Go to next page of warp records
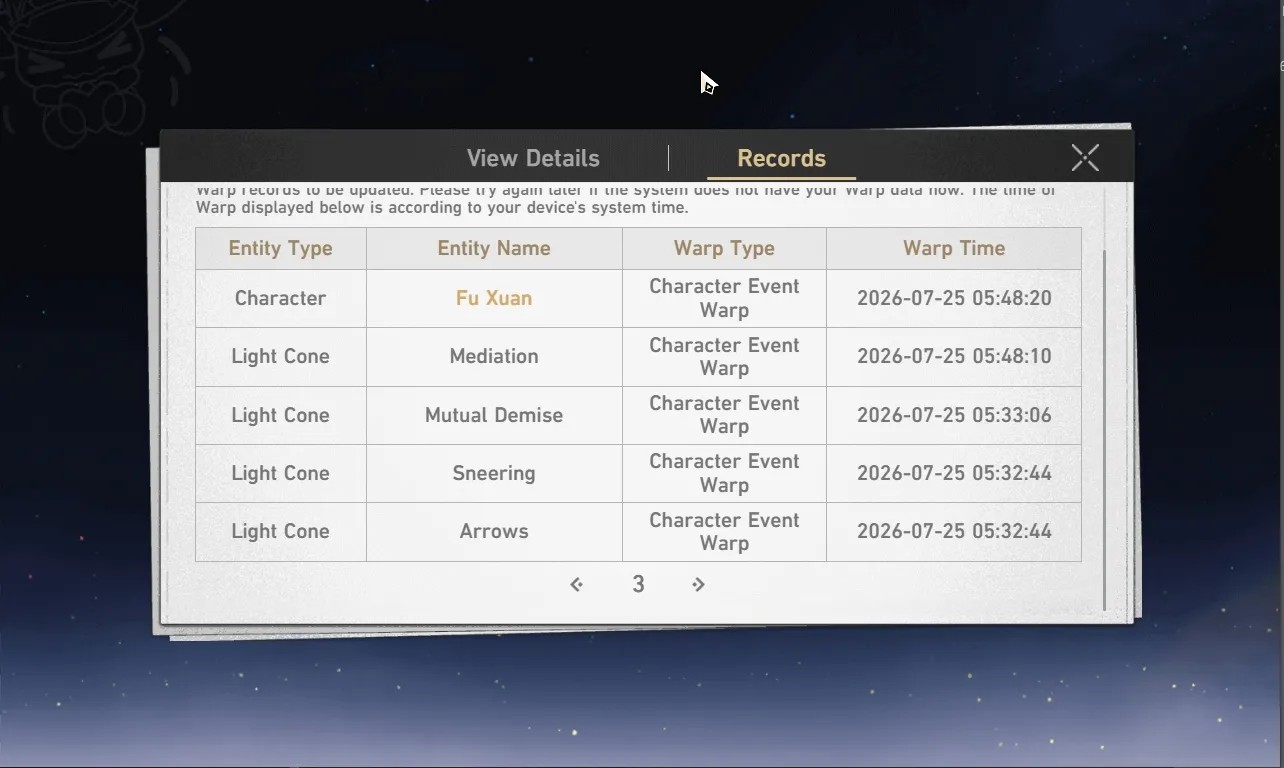 698,584
